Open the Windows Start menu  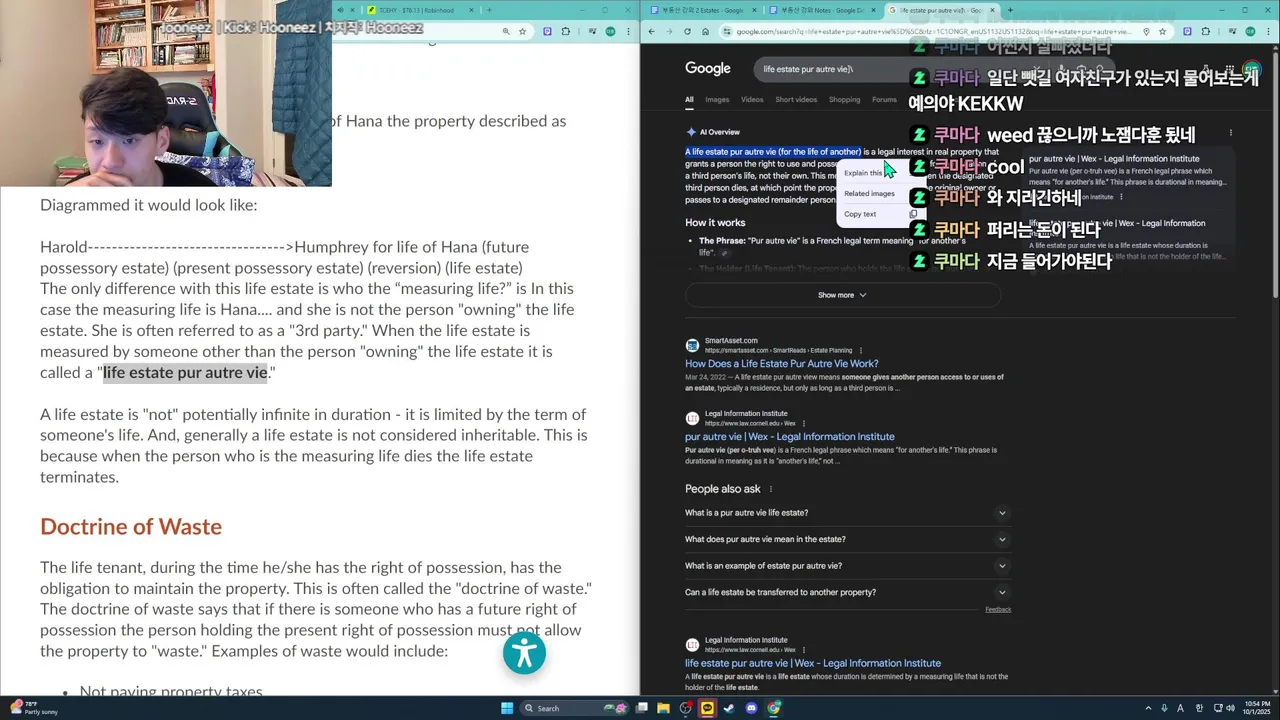[507, 708]
